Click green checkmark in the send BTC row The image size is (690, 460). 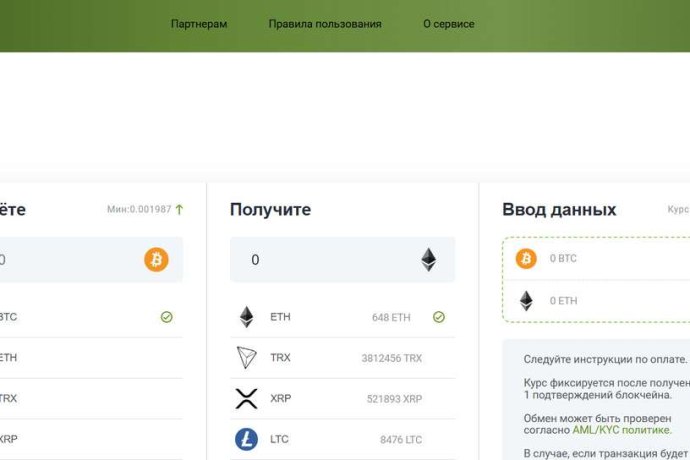166,317
